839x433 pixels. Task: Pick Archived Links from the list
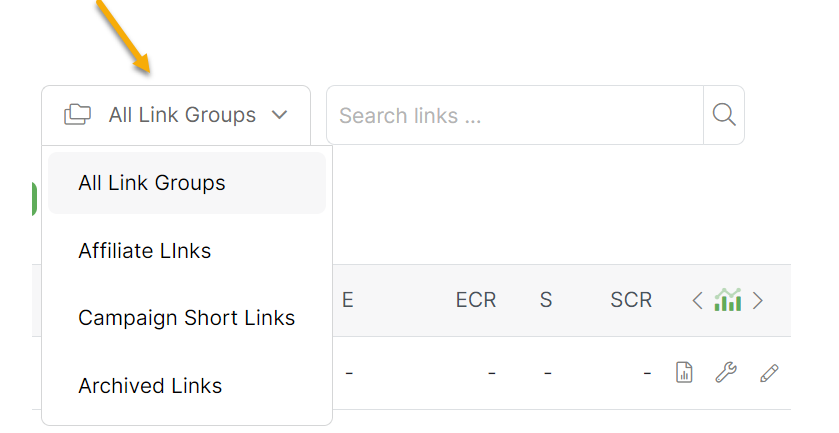point(150,386)
